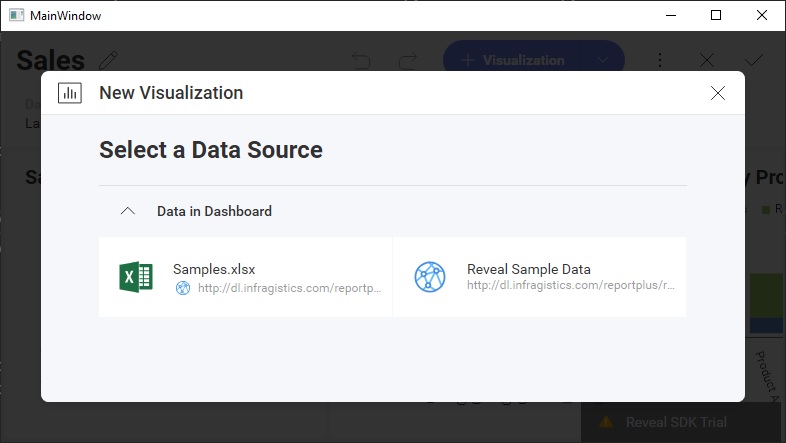The image size is (786, 443).
Task: Open the dropdown arrow beside Visualization button
Action: (602, 60)
